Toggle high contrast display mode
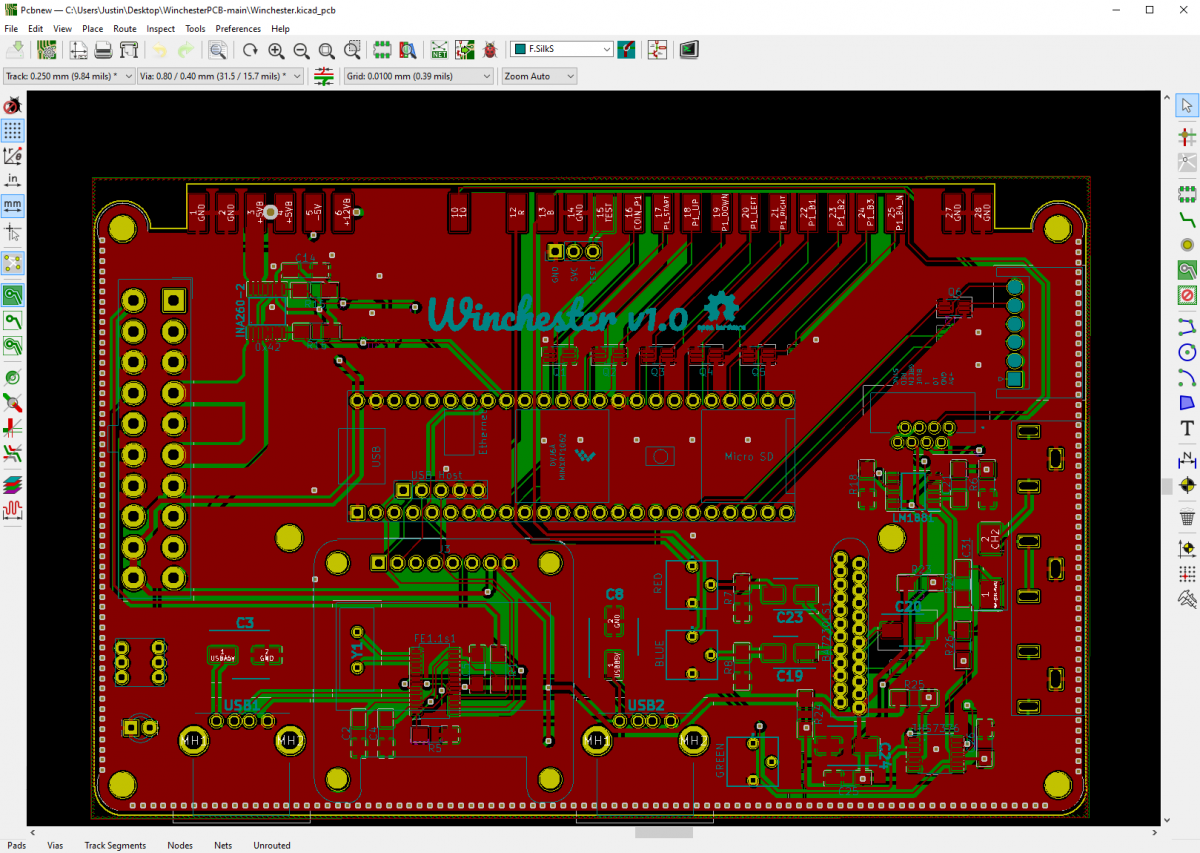This screenshot has height=853, width=1200. (13, 455)
